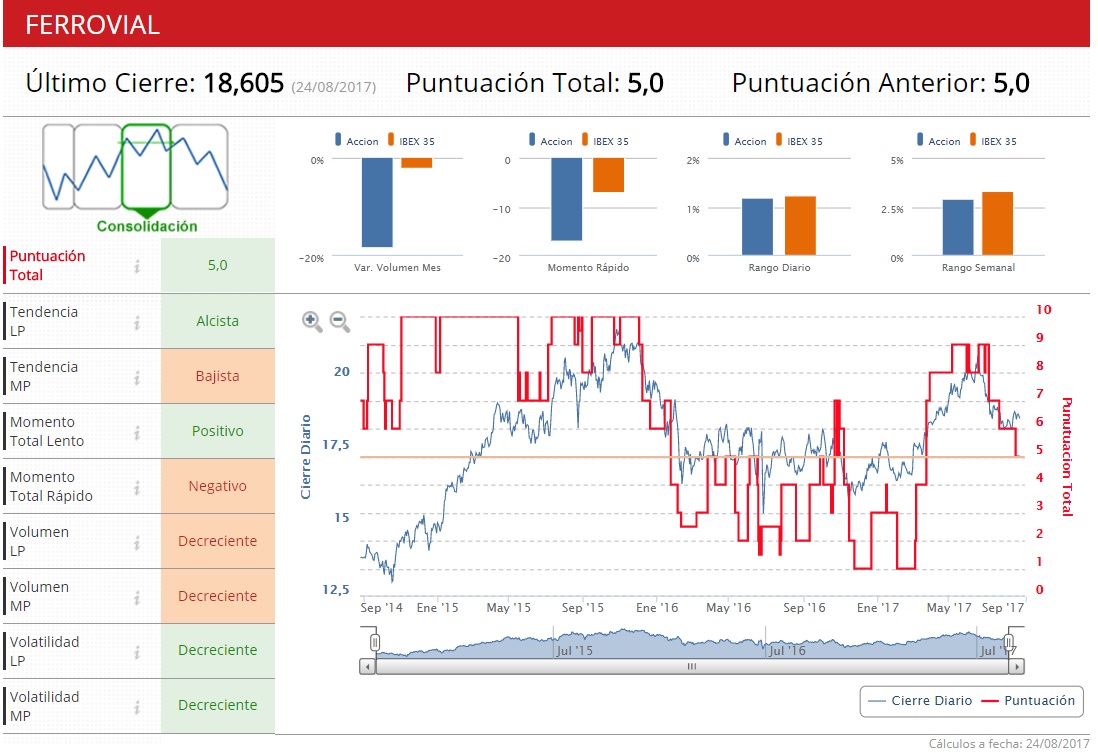The image size is (1098, 753).
Task: Click the Jul '15 label in navigator
Action: pos(574,651)
